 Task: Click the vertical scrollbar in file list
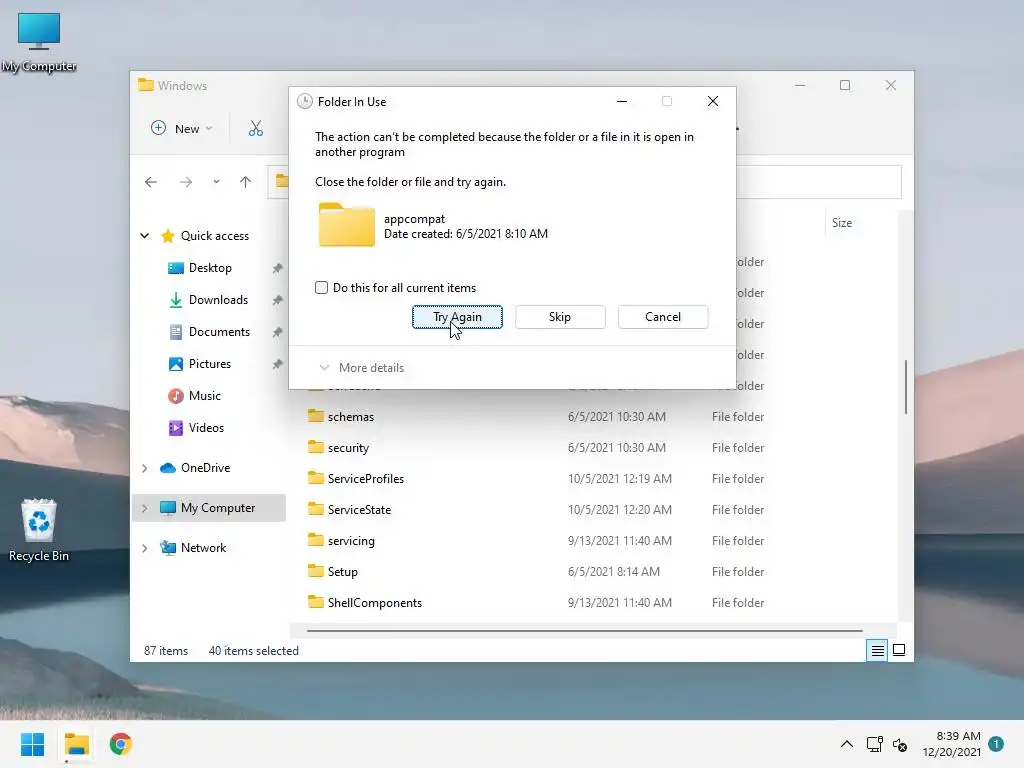[905, 387]
